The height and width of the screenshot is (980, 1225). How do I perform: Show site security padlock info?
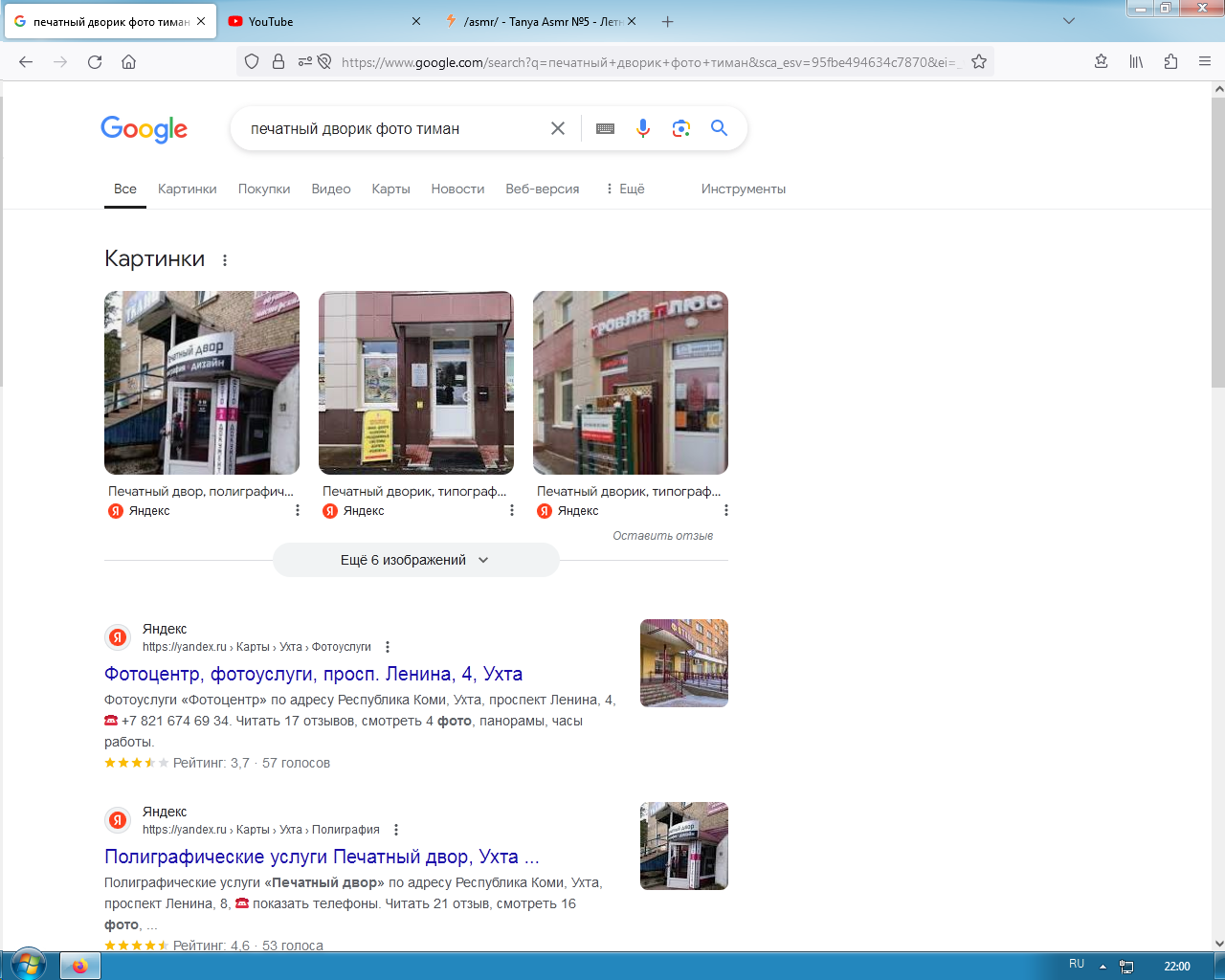pos(278,62)
